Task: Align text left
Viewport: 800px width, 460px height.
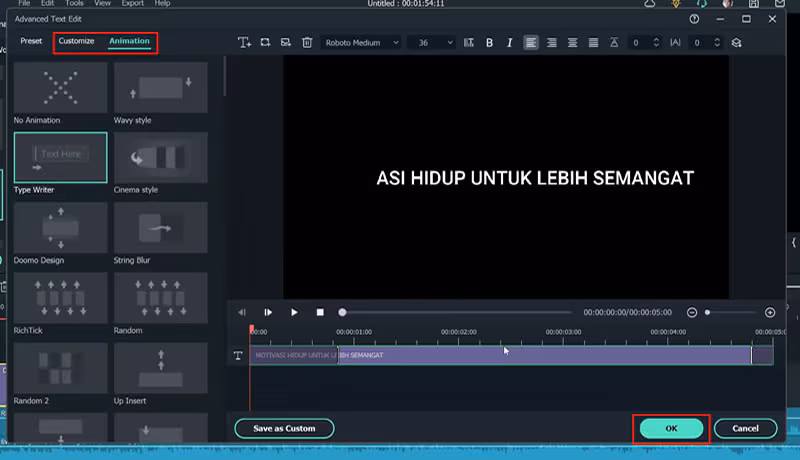Action: pyautogui.click(x=531, y=43)
